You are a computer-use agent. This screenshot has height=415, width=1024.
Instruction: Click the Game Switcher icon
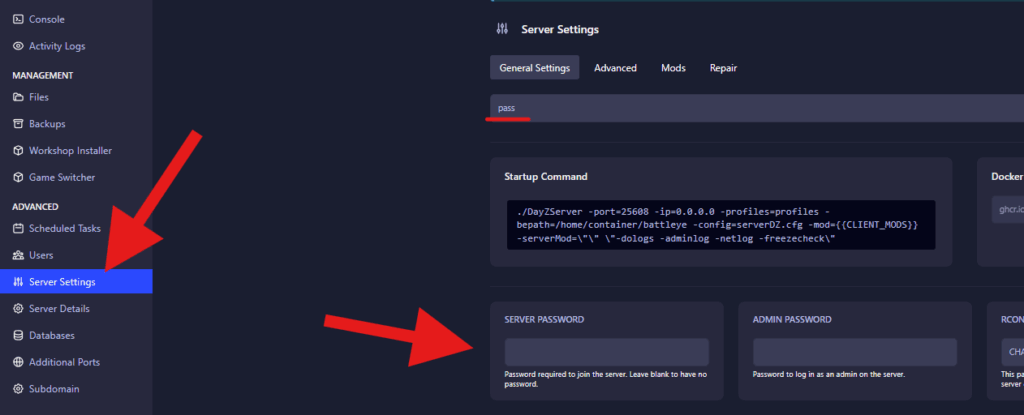coord(18,177)
